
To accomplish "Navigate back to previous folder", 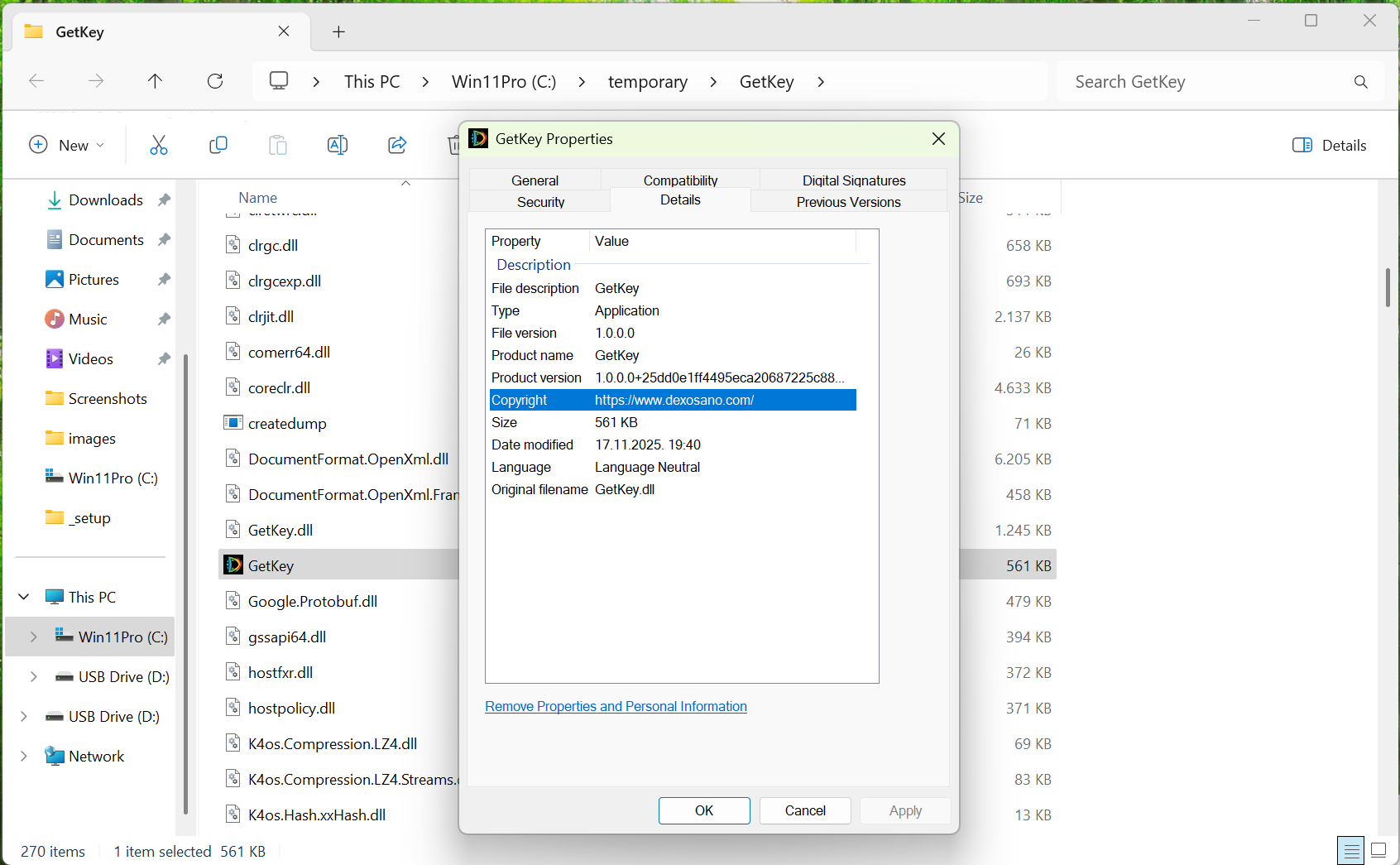I will tap(36, 81).
